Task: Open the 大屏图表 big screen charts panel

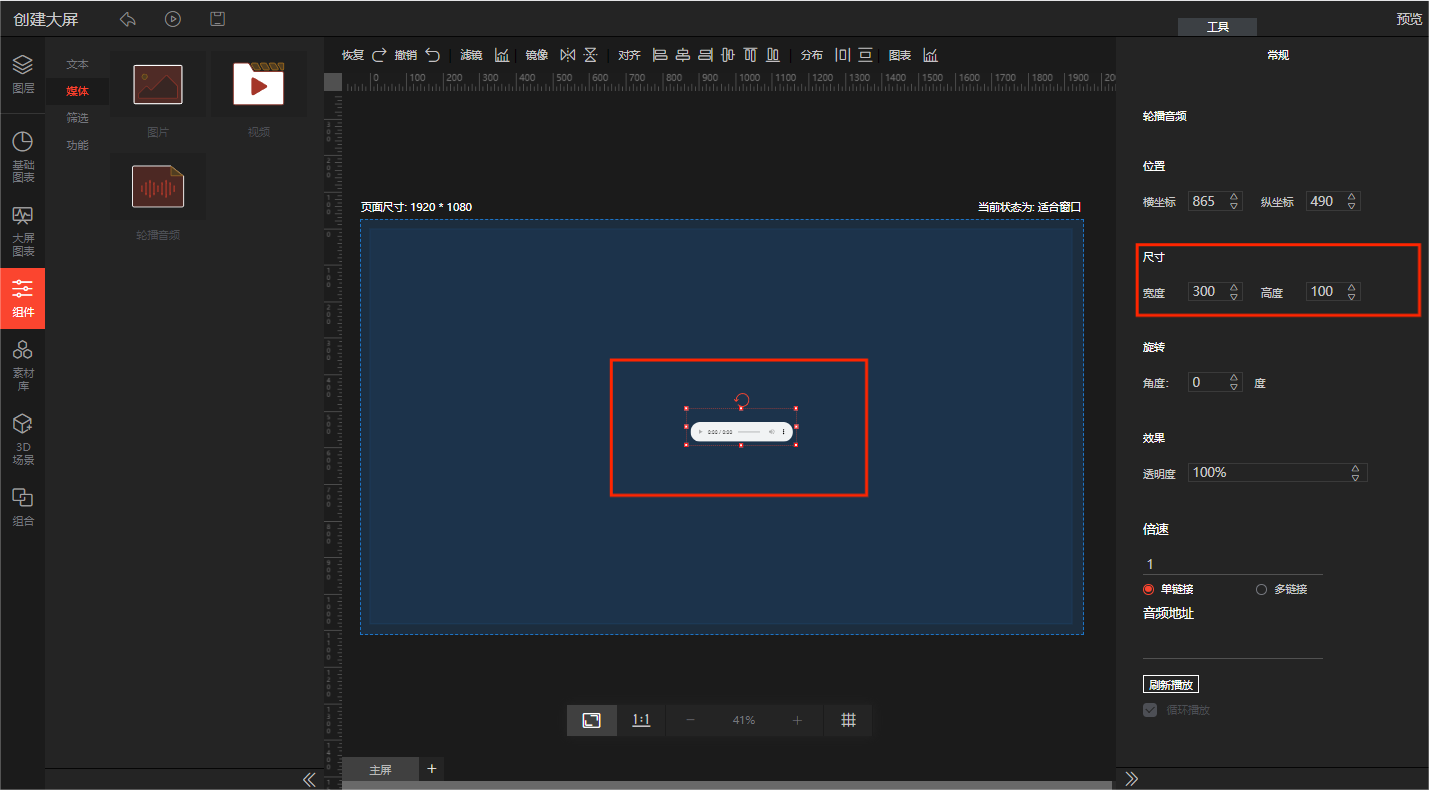Action: pyautogui.click(x=23, y=231)
